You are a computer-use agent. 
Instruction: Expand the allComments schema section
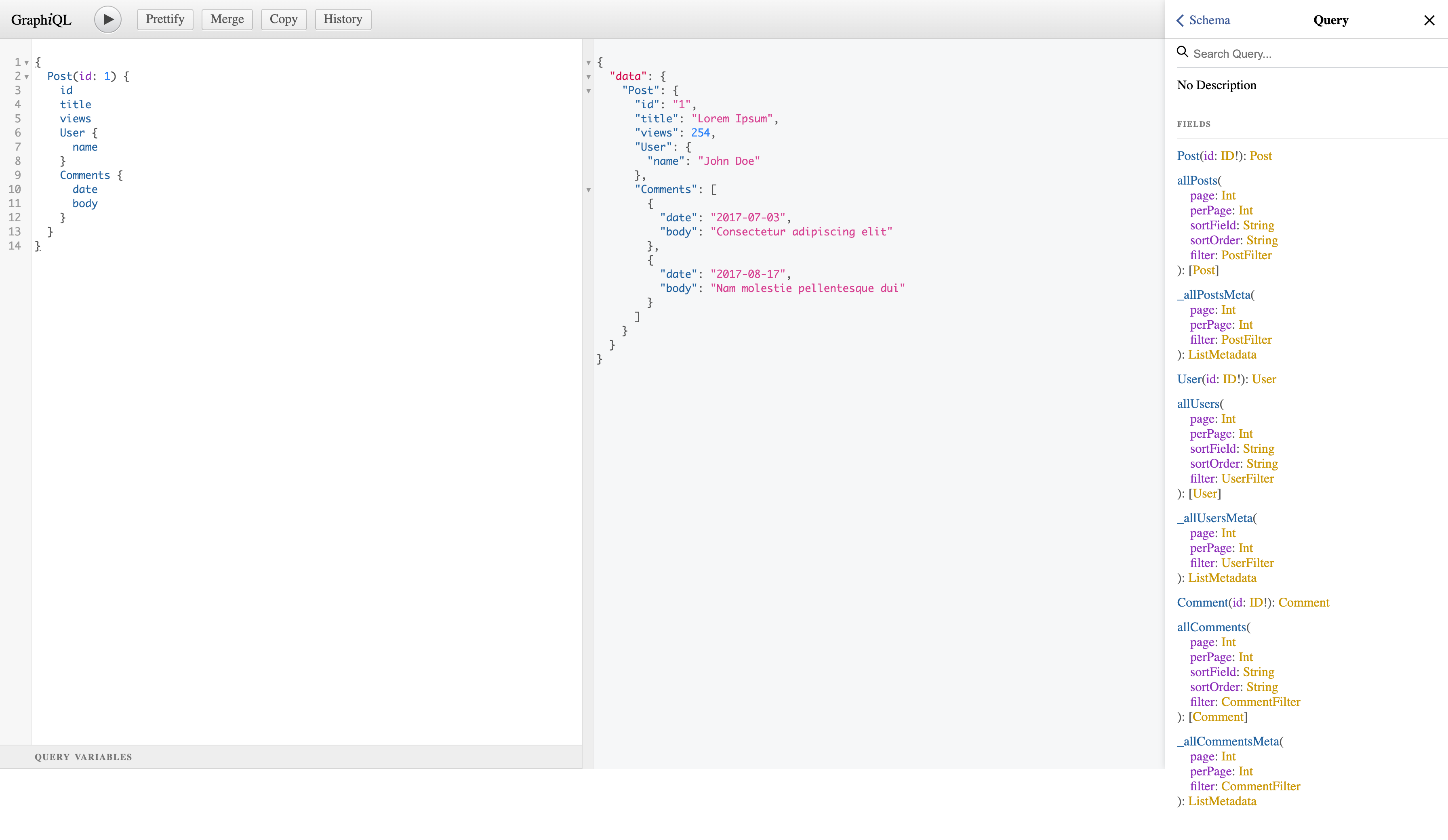click(x=1210, y=627)
